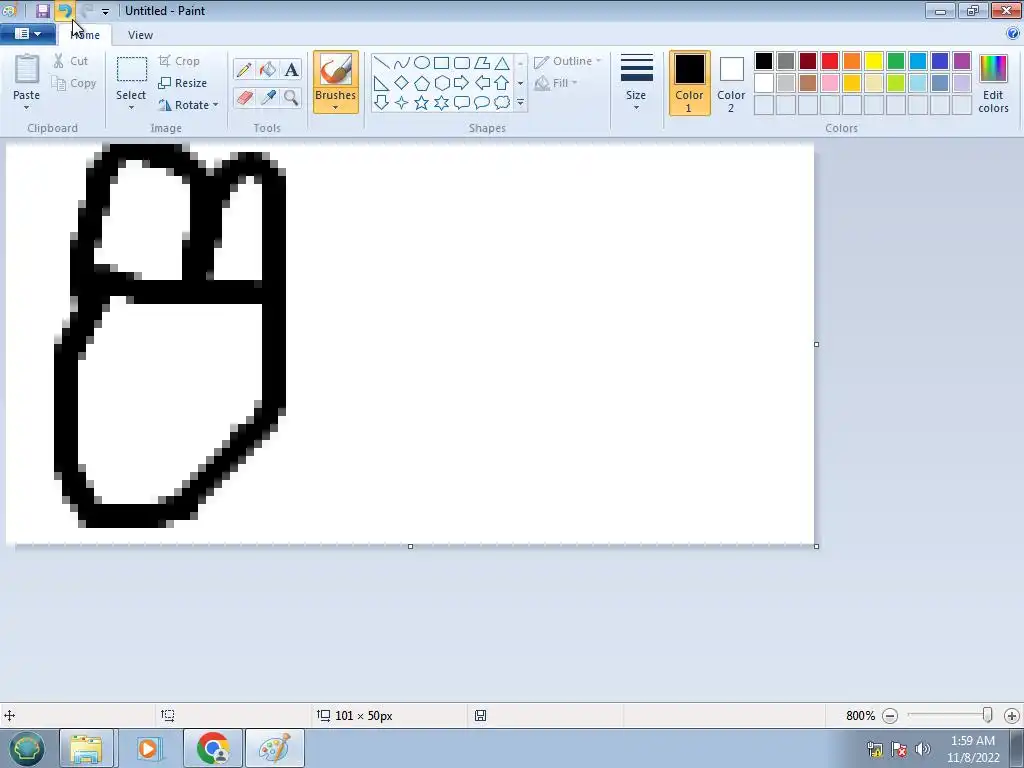Click the zoom slider thumb
The width and height of the screenshot is (1024, 768).
click(x=987, y=715)
